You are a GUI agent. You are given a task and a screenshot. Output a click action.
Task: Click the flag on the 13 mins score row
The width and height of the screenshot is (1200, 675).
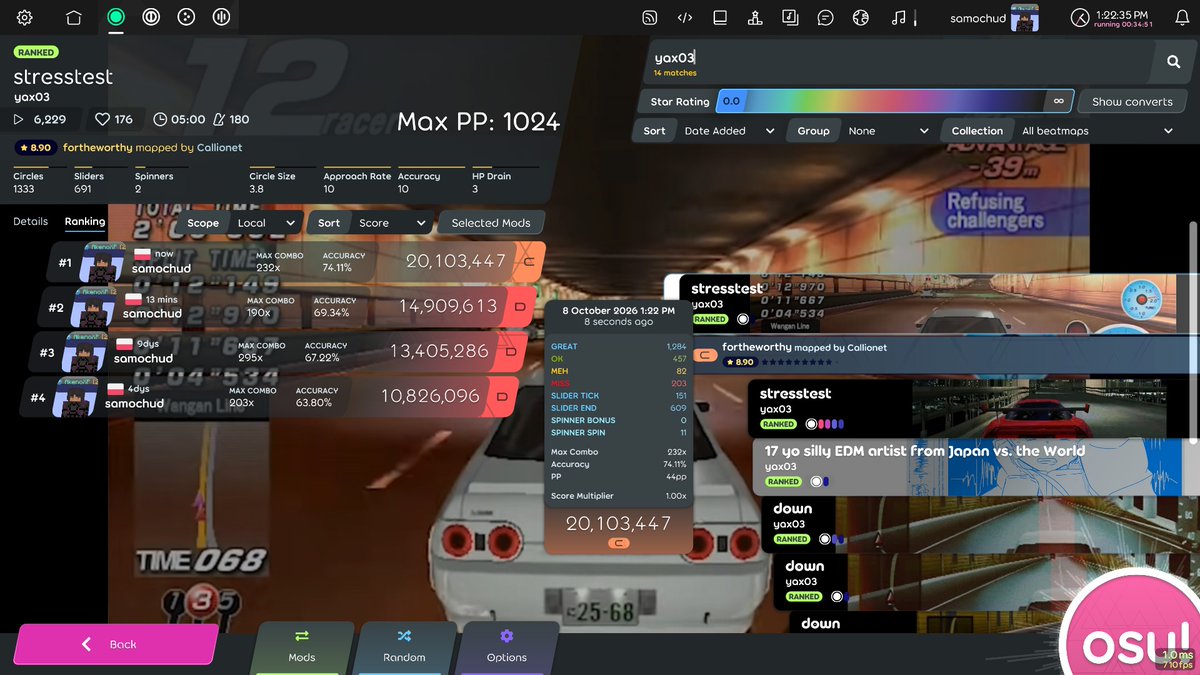[x=133, y=300]
